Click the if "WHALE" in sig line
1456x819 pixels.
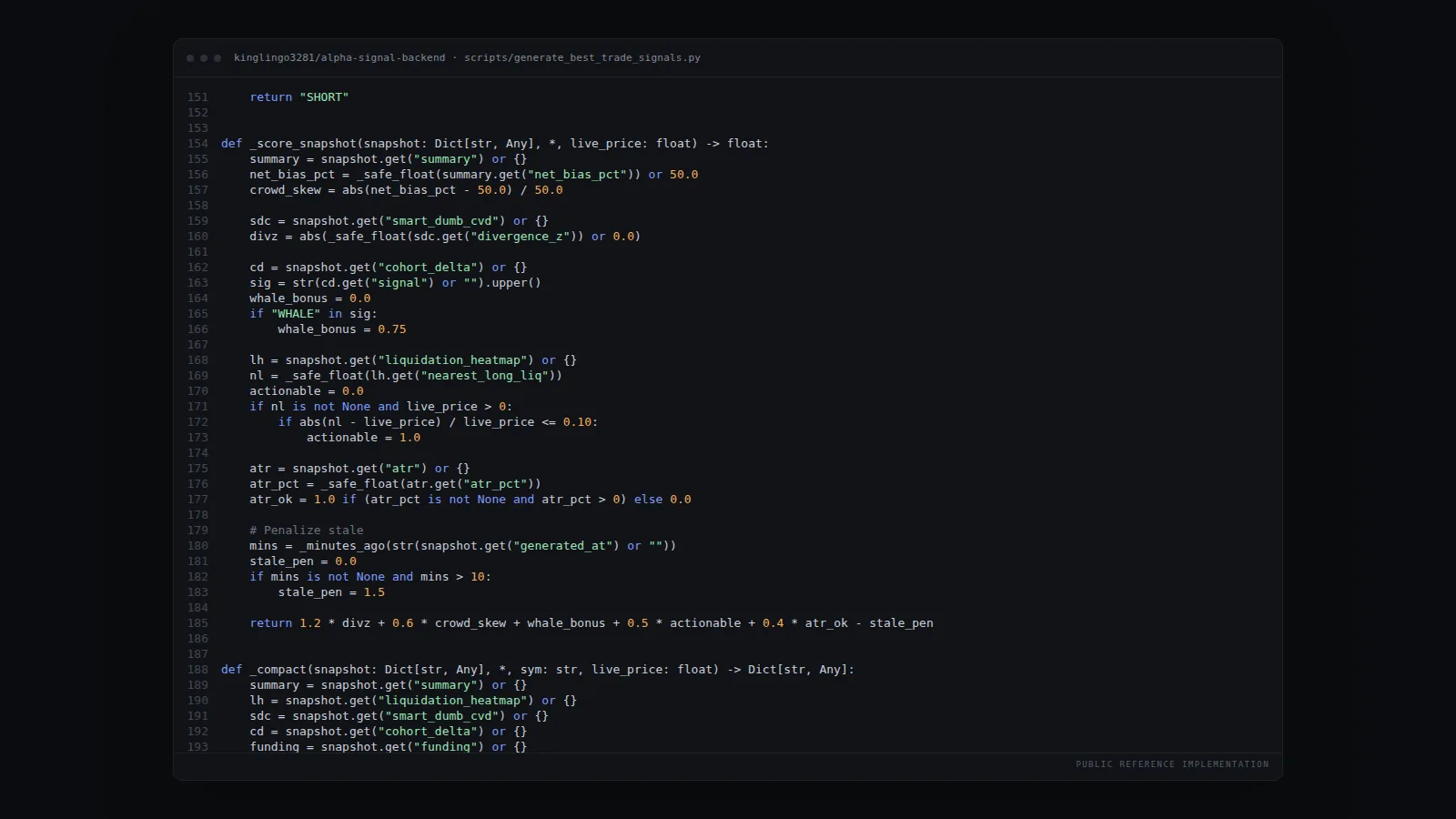313,314
